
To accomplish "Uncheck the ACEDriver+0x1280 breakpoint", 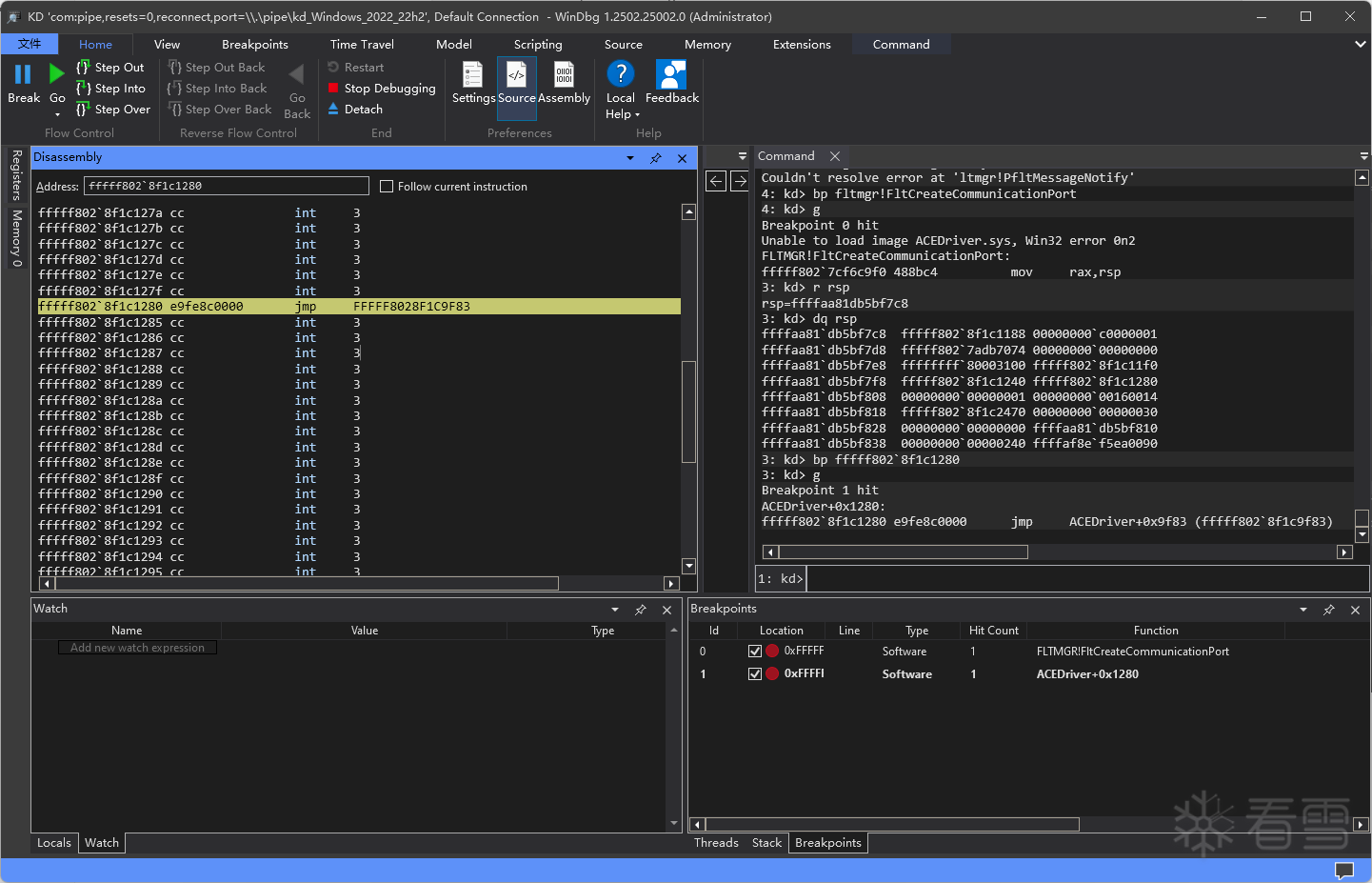I will tap(755, 674).
